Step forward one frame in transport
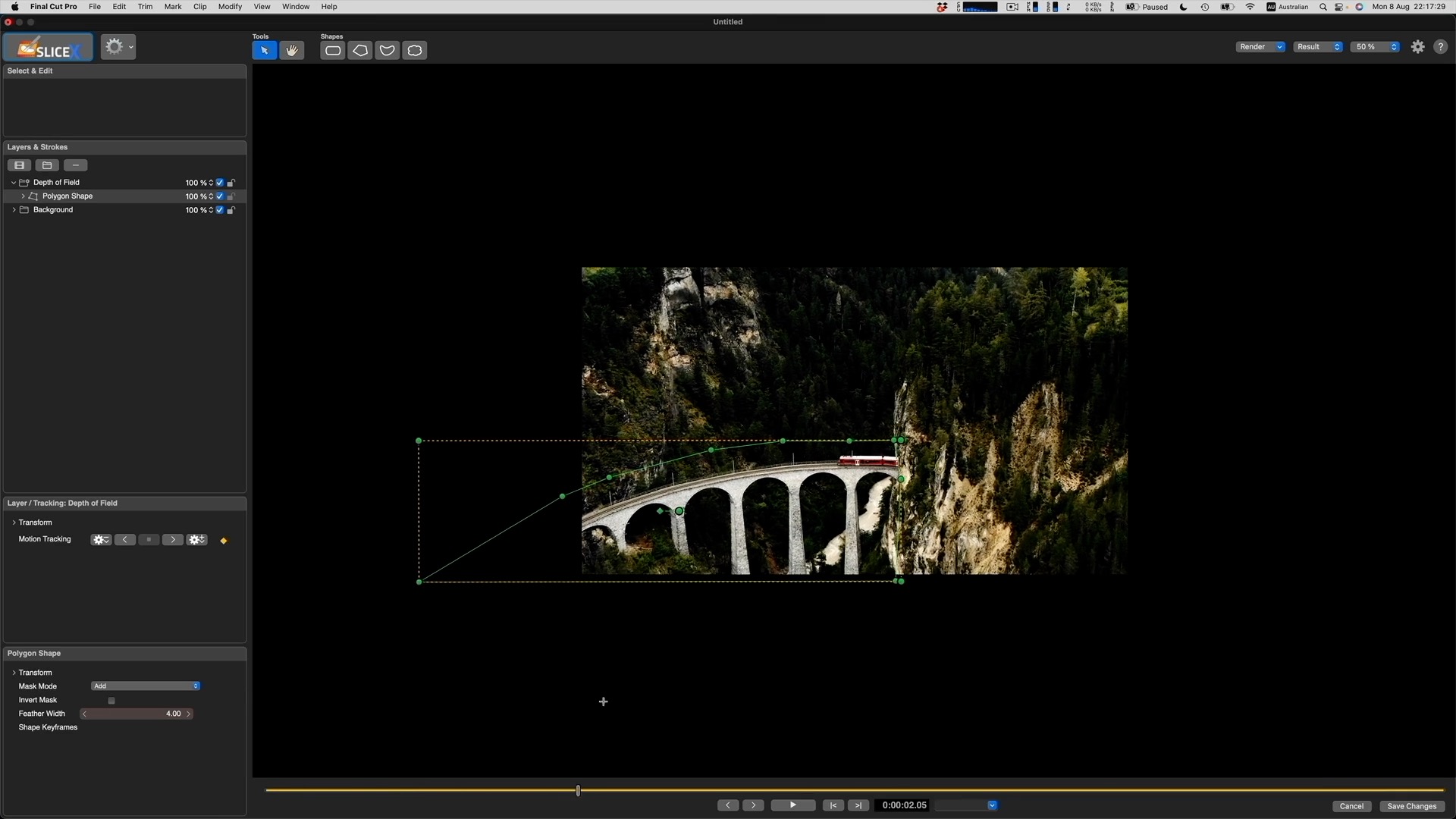The image size is (1456, 819). coord(753,805)
